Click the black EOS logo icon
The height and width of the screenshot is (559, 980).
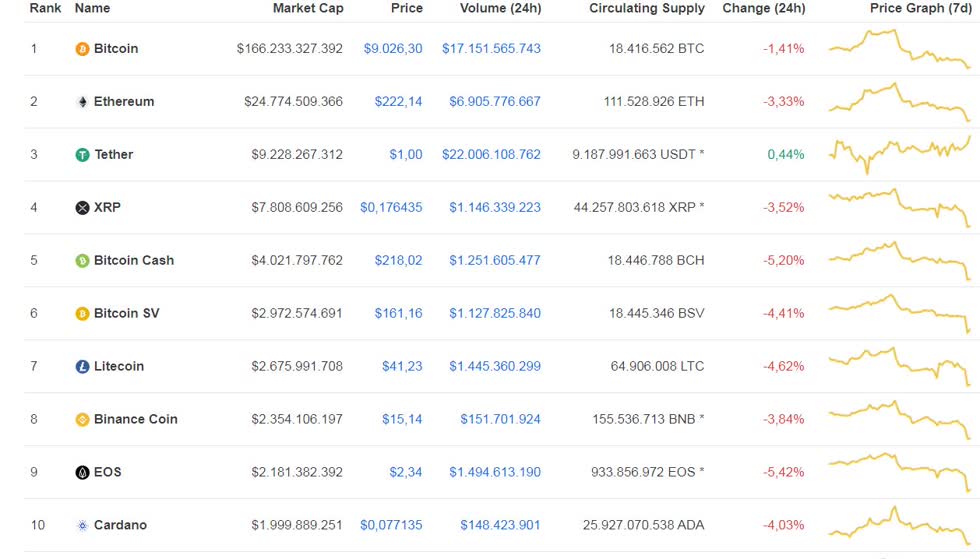(x=82, y=473)
